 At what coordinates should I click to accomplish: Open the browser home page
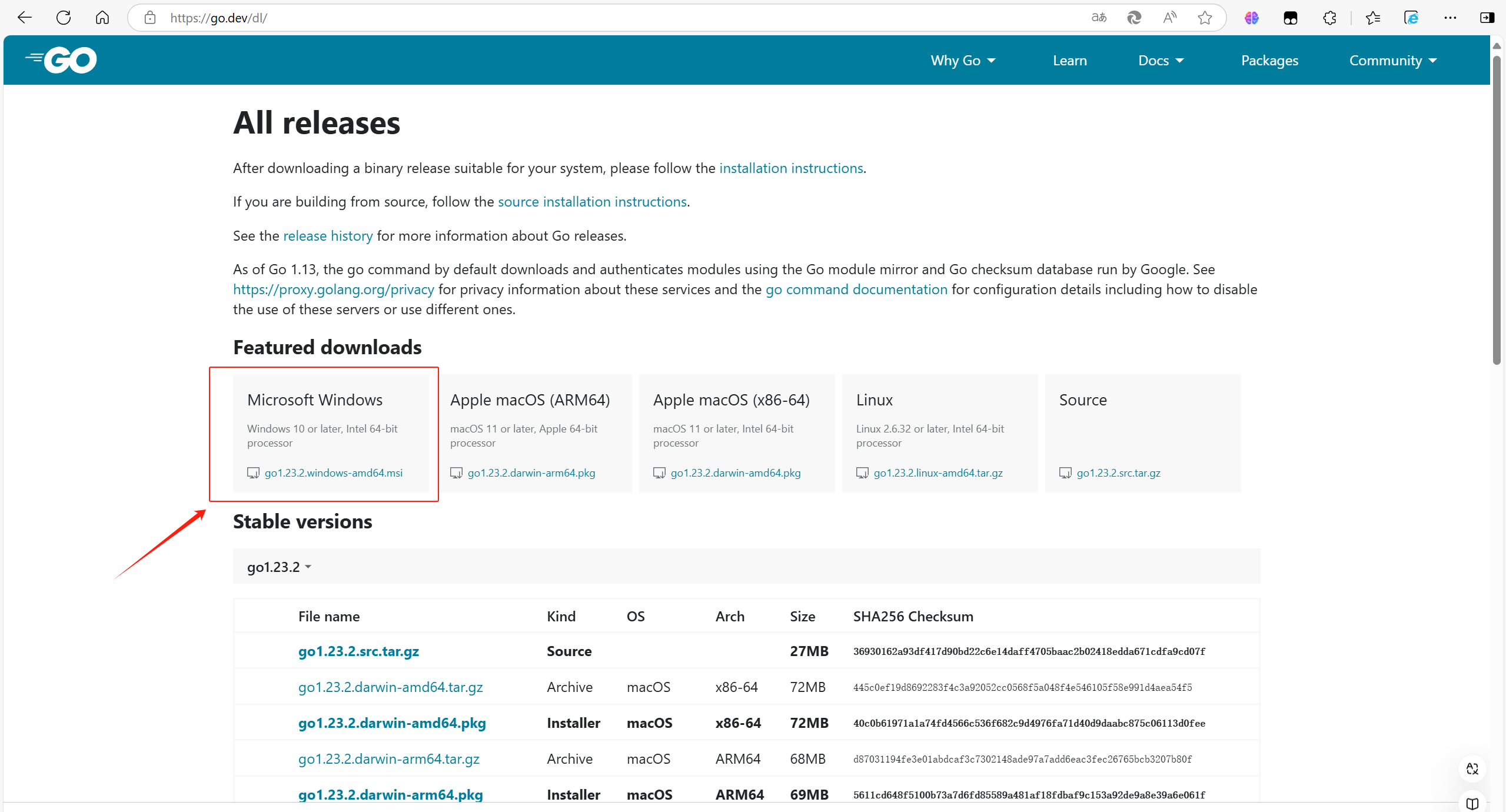click(x=102, y=18)
